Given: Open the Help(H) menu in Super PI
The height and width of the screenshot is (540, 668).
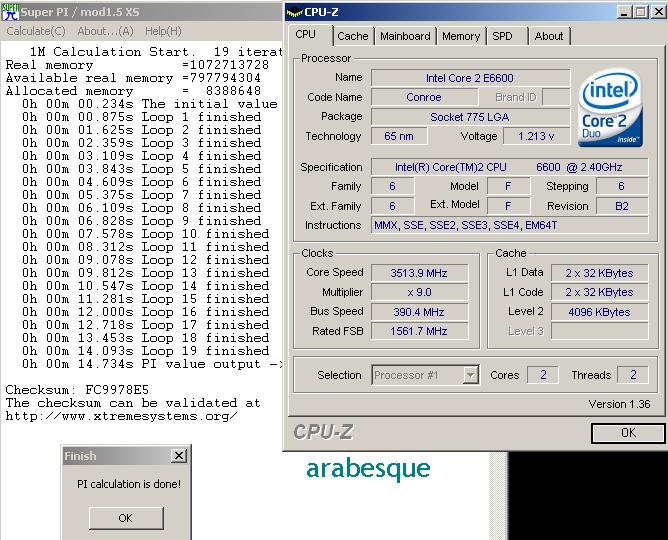Looking at the screenshot, I should click(163, 31).
